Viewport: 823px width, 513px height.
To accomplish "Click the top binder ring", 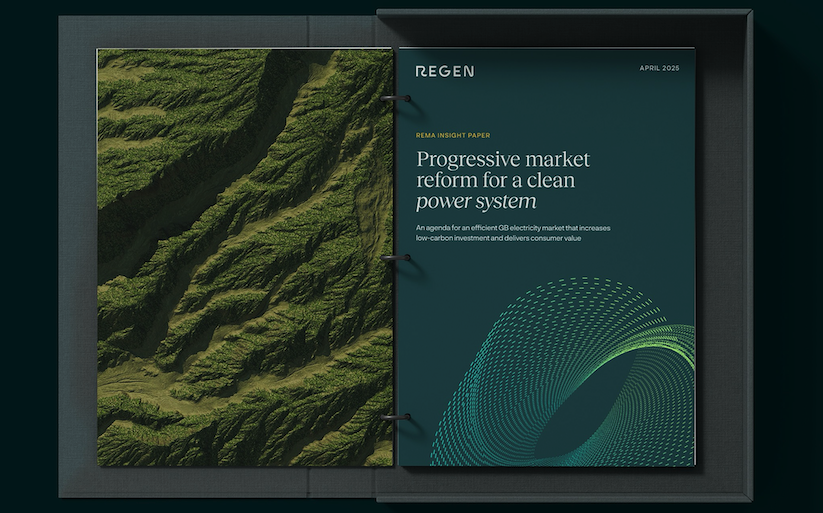I will click(399, 98).
